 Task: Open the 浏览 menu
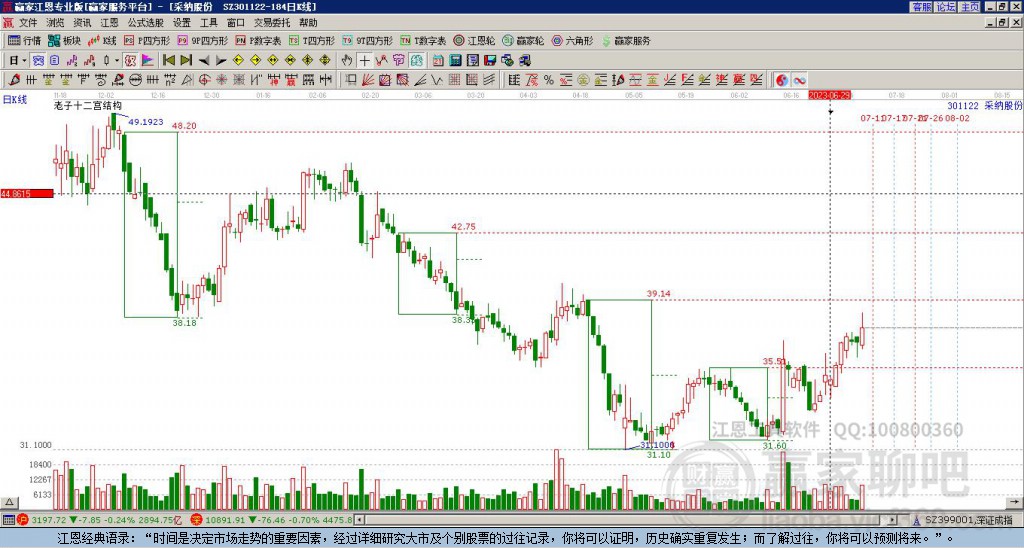(56, 23)
